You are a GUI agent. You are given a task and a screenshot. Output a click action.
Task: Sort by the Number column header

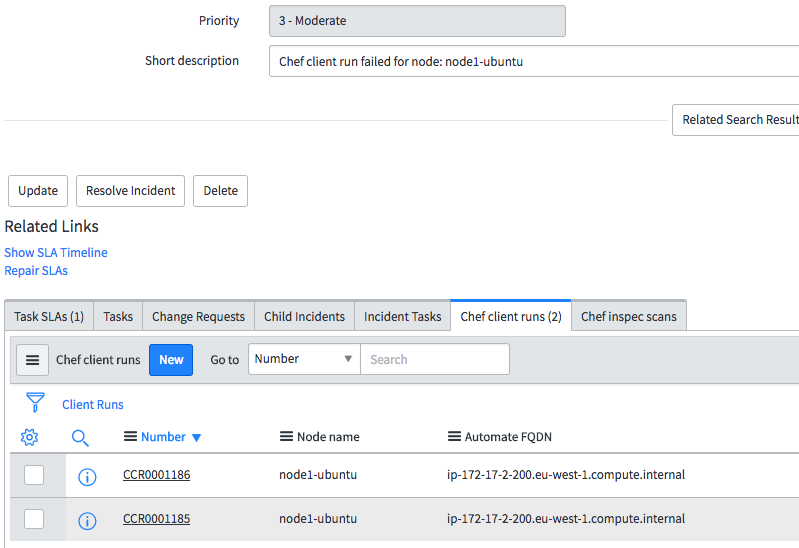[163, 437]
